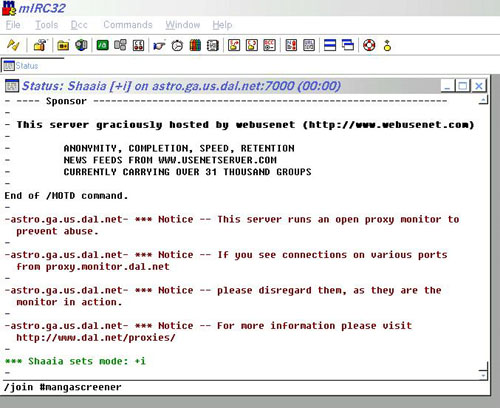Click the 'End of /MOTD command.' line
Image resolution: width=500 pixels, height=408 pixels.
[x=66, y=196]
